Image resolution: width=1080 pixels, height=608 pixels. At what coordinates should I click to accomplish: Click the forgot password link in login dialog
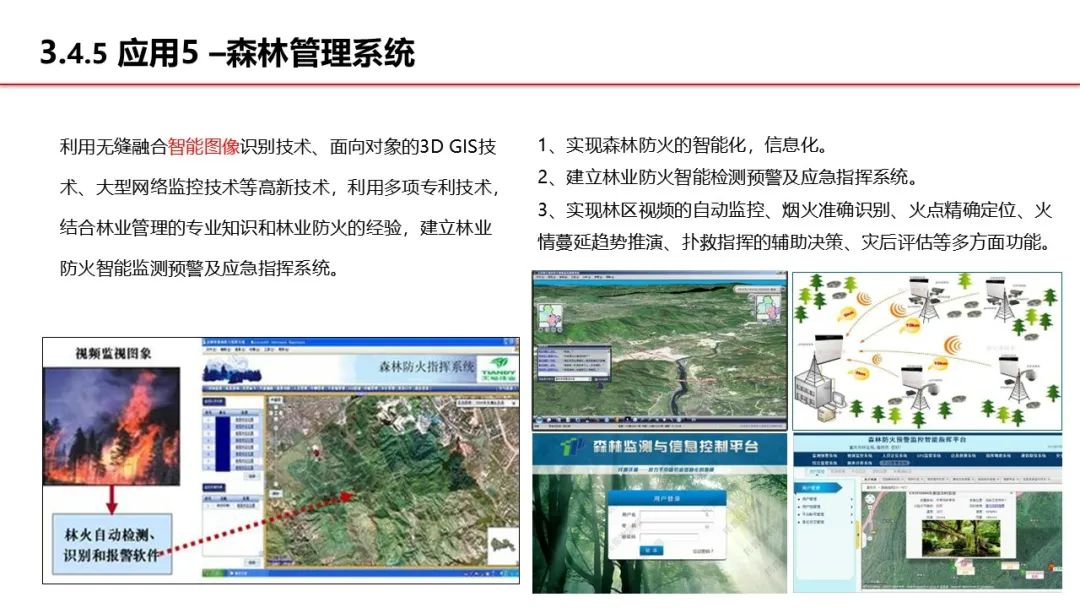coord(703,551)
